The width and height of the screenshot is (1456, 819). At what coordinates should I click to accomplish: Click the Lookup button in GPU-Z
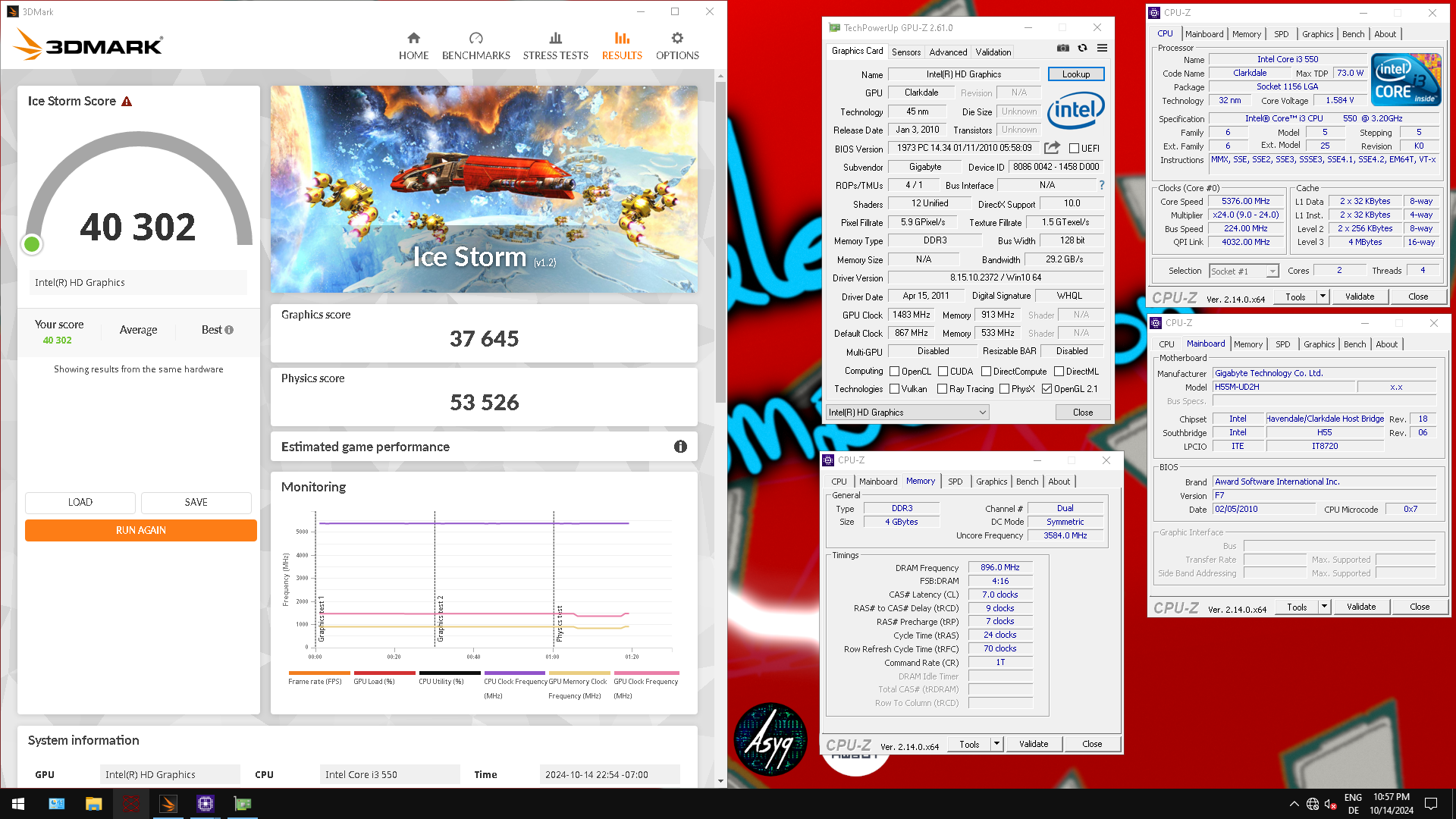pyautogui.click(x=1075, y=74)
